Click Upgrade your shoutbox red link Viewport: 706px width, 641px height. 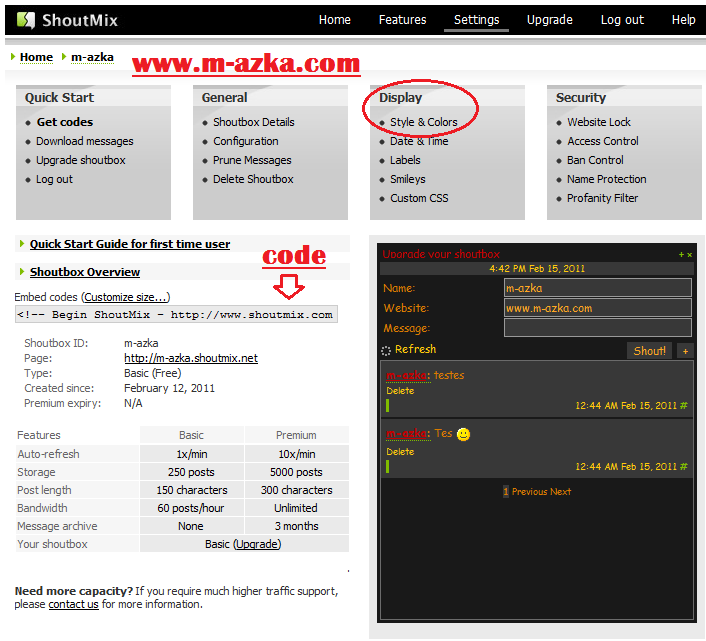tap(441, 254)
